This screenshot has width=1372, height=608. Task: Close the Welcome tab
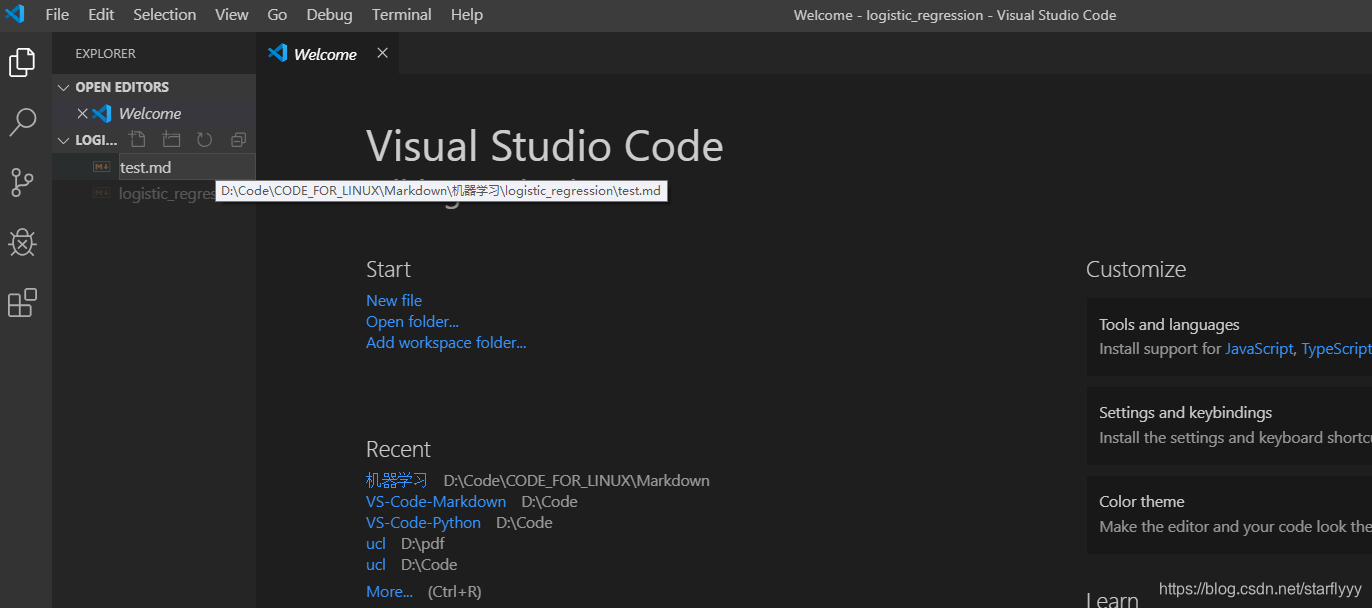pyautogui.click(x=382, y=53)
